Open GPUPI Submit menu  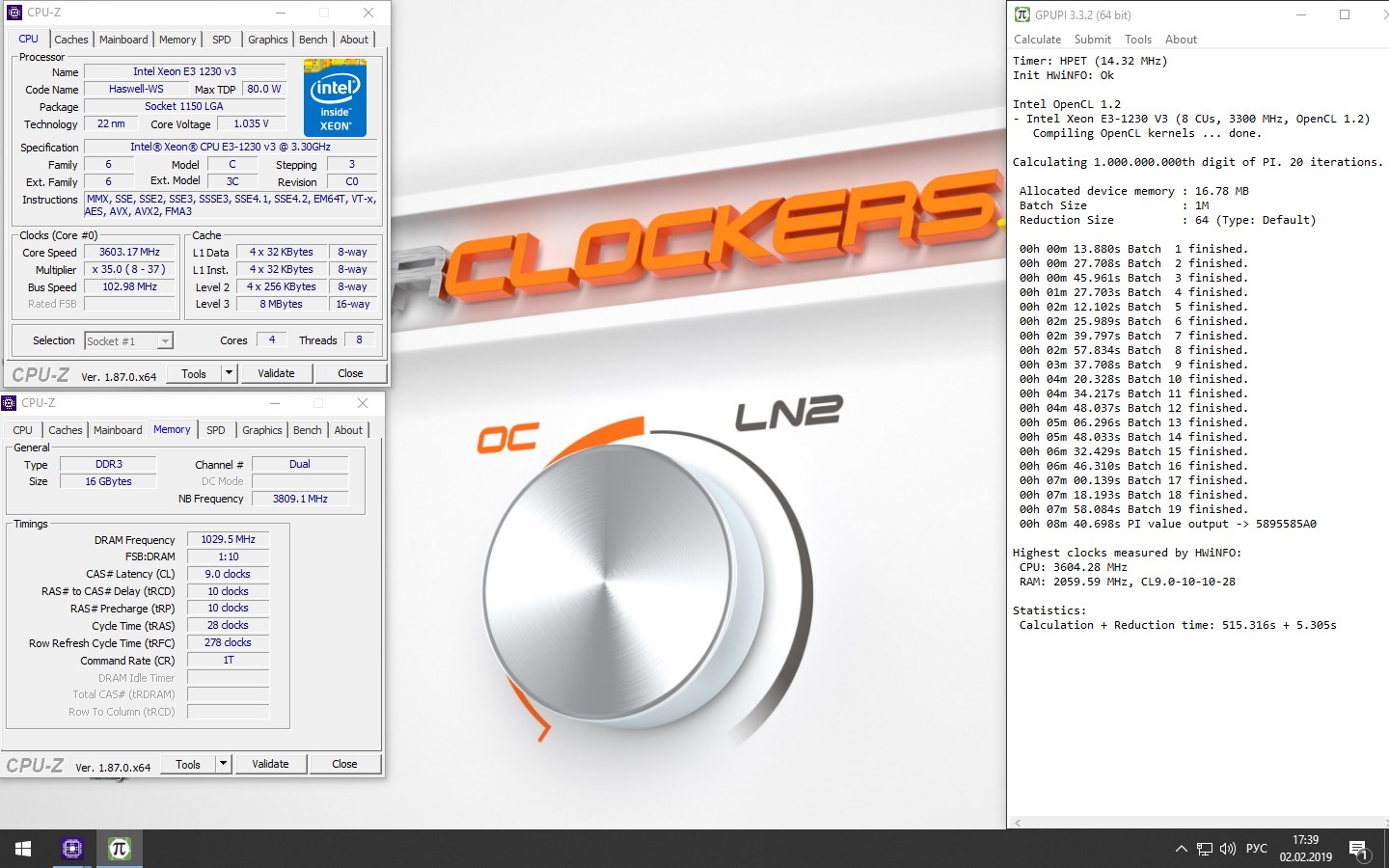tap(1093, 40)
